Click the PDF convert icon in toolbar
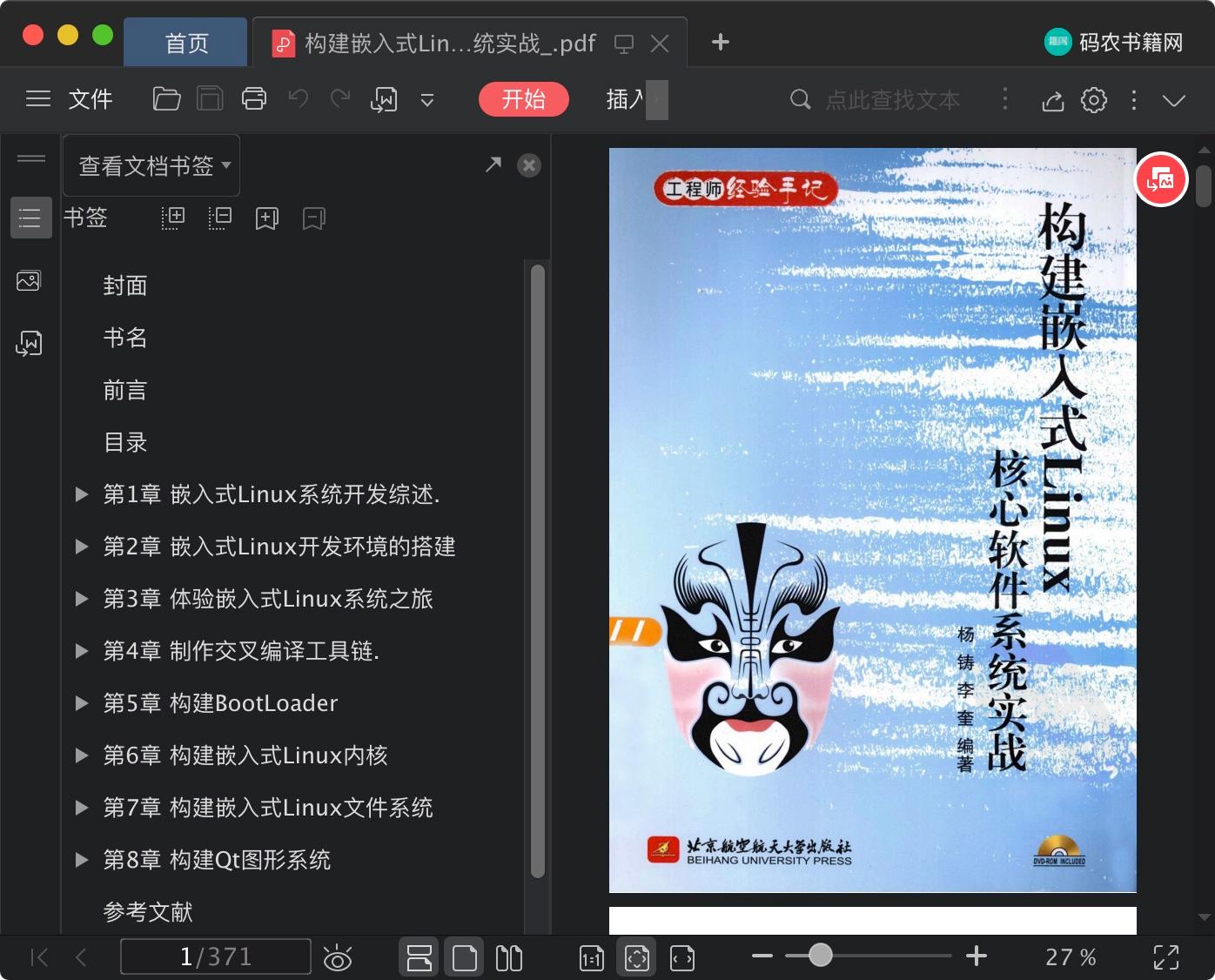The height and width of the screenshot is (980, 1215). pos(384,100)
